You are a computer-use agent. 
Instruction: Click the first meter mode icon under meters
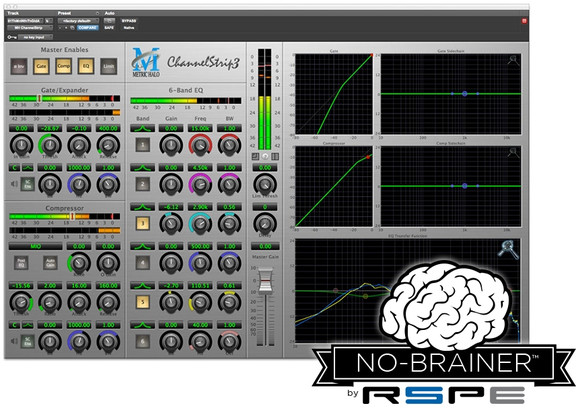coord(255,156)
